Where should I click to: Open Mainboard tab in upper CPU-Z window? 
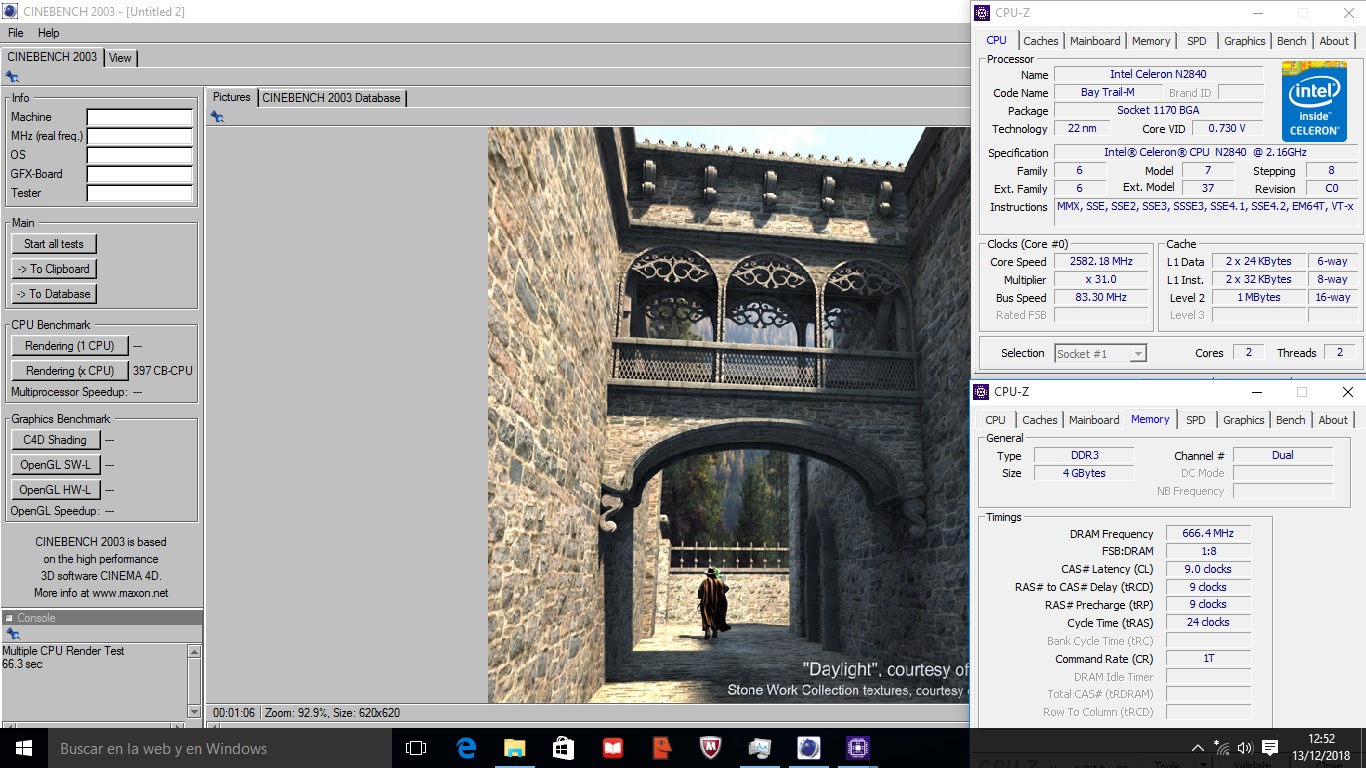tap(1095, 41)
